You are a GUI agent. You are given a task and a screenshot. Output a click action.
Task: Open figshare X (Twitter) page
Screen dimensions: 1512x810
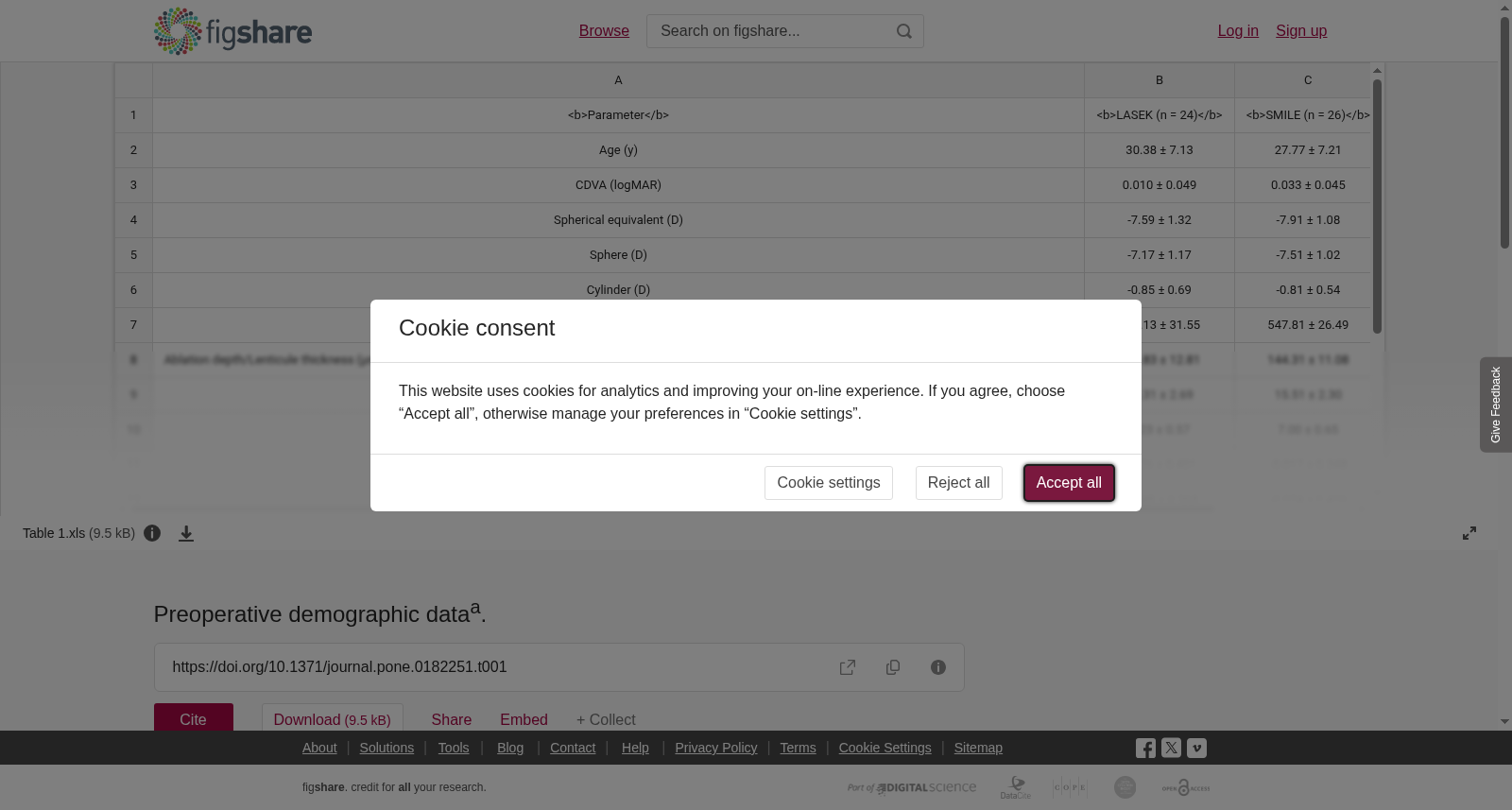1171,748
